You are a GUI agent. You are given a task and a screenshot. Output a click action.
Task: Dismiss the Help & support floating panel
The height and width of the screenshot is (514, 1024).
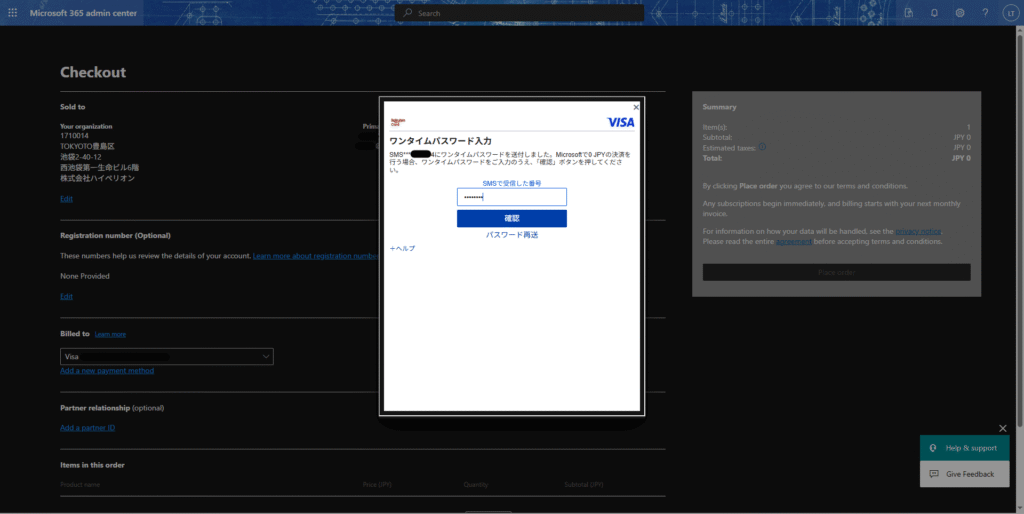point(1003,429)
